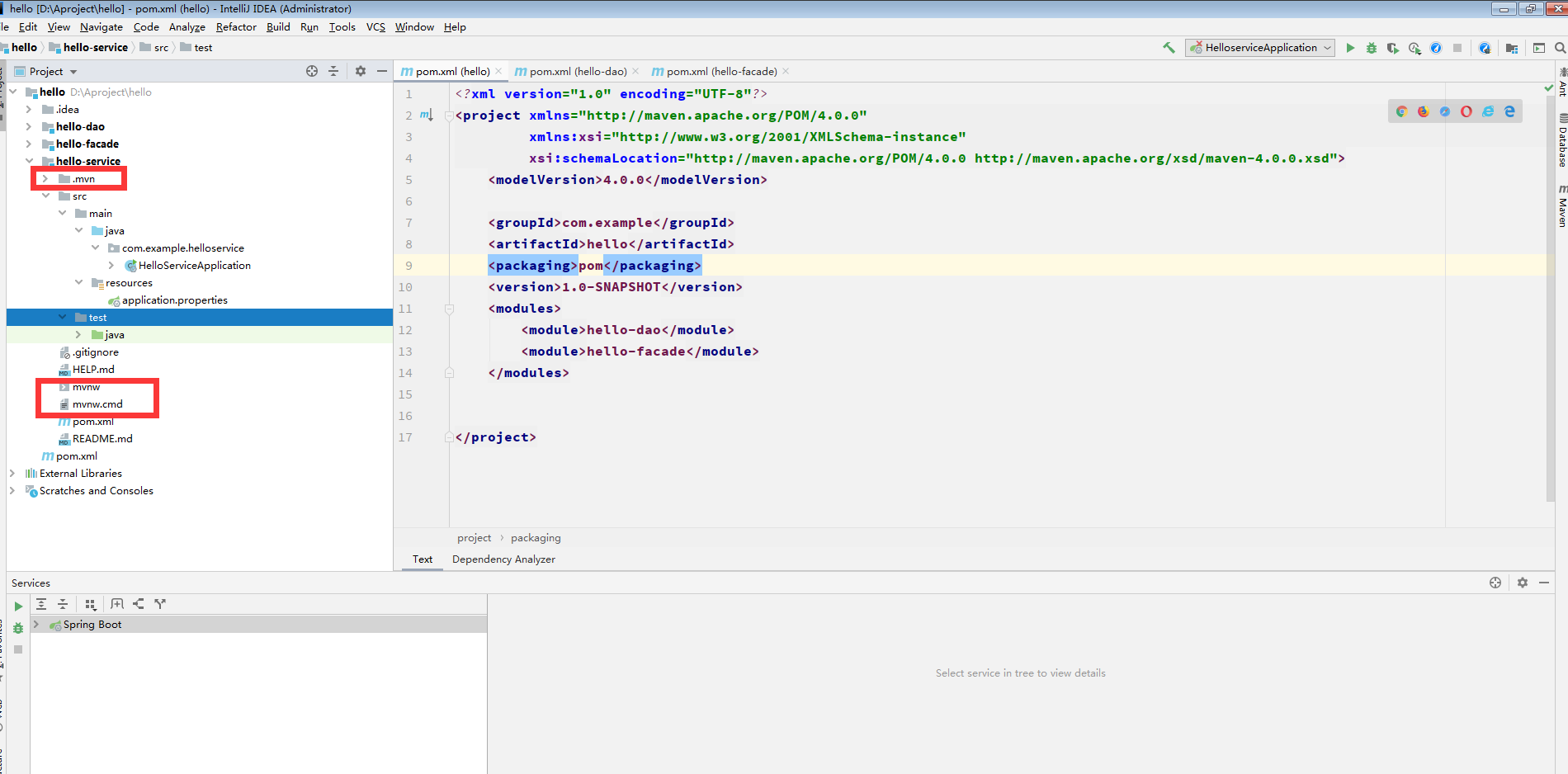The height and width of the screenshot is (774, 1568).
Task: Open the Dependency Analyzer tab
Action: click(503, 559)
